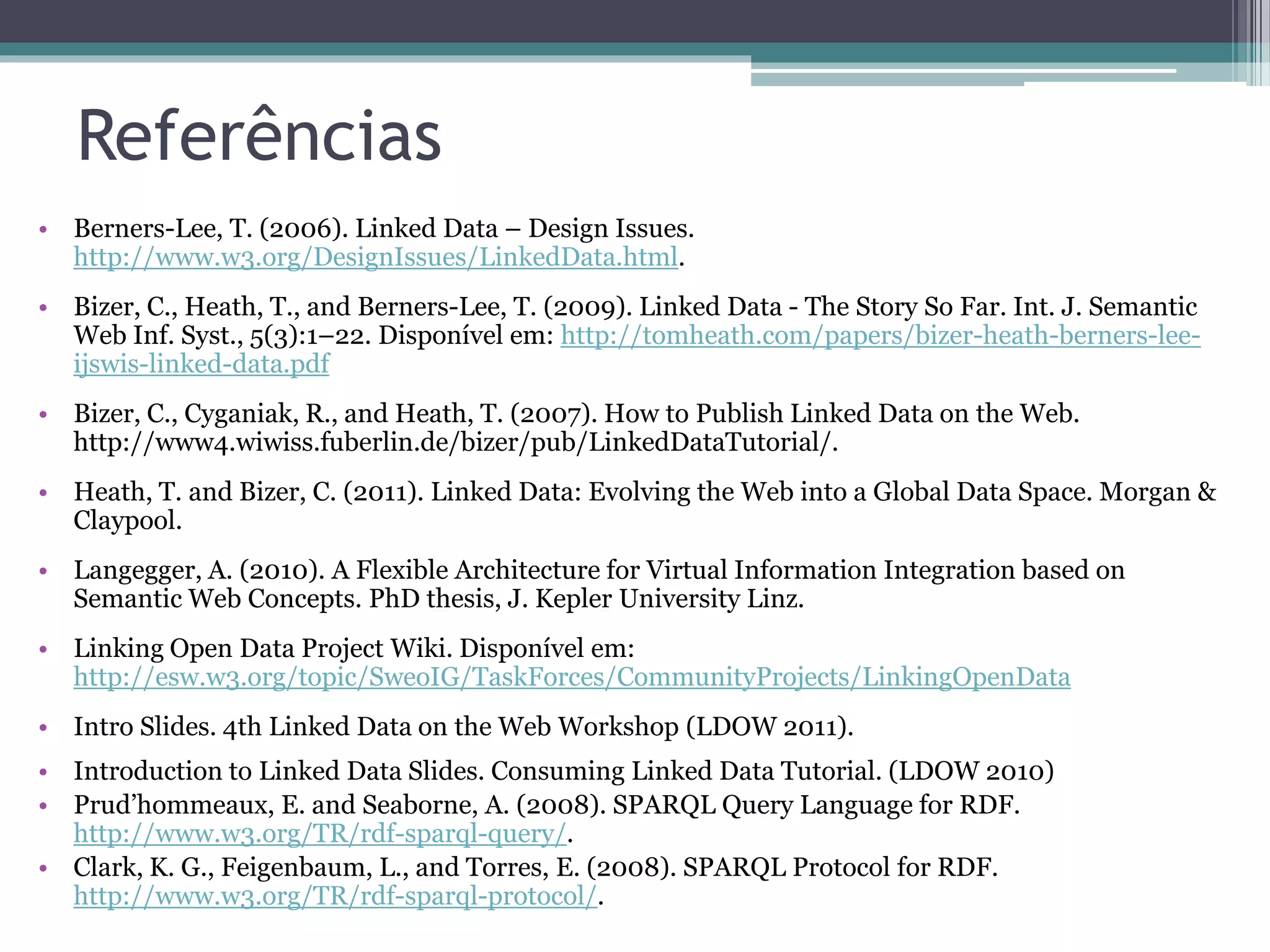Image resolution: width=1270 pixels, height=952 pixels.
Task: Click 'PhD thesis, J. Kepler University Linz' text
Action: [x=586, y=599]
